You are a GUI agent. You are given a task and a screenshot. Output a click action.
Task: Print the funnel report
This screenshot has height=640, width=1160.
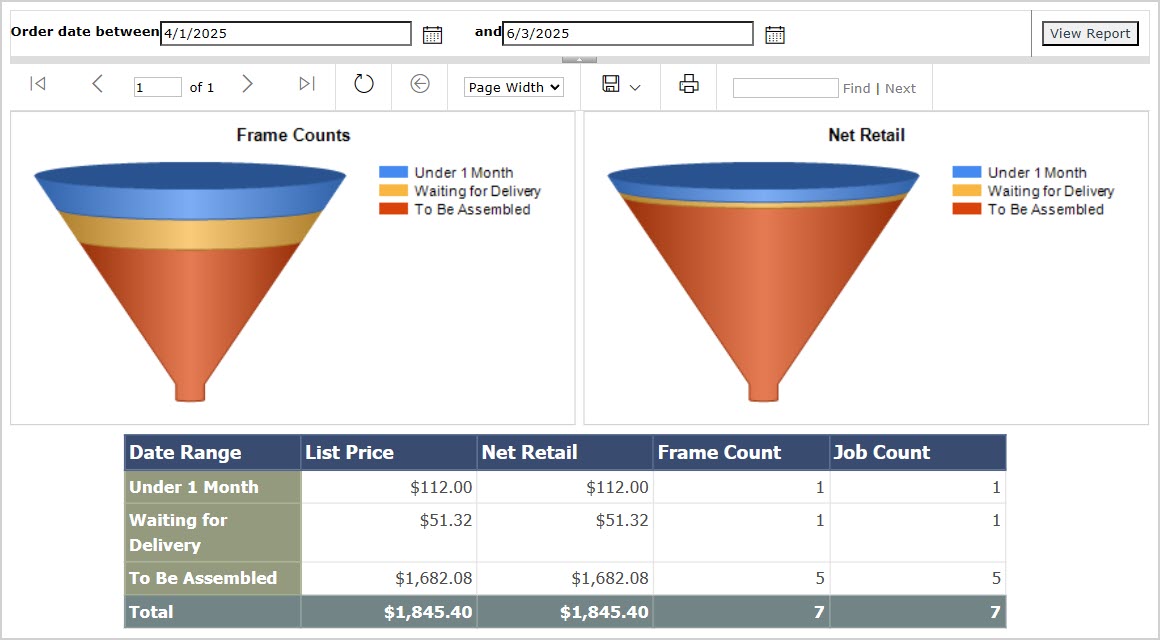point(688,85)
